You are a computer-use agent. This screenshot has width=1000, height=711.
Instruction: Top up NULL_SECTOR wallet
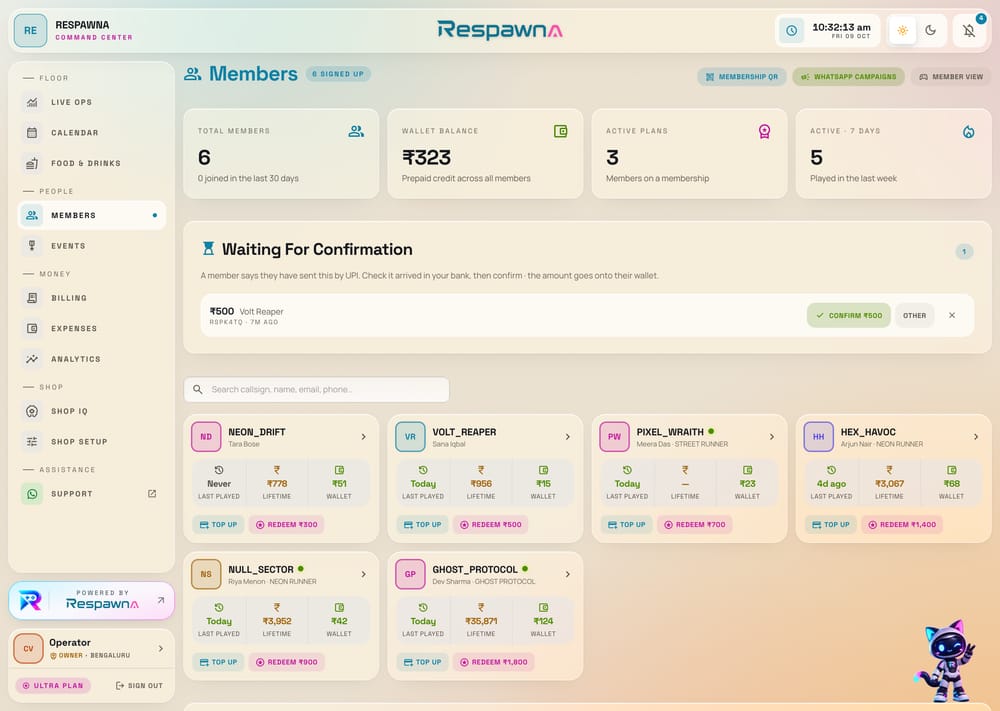[218, 663]
